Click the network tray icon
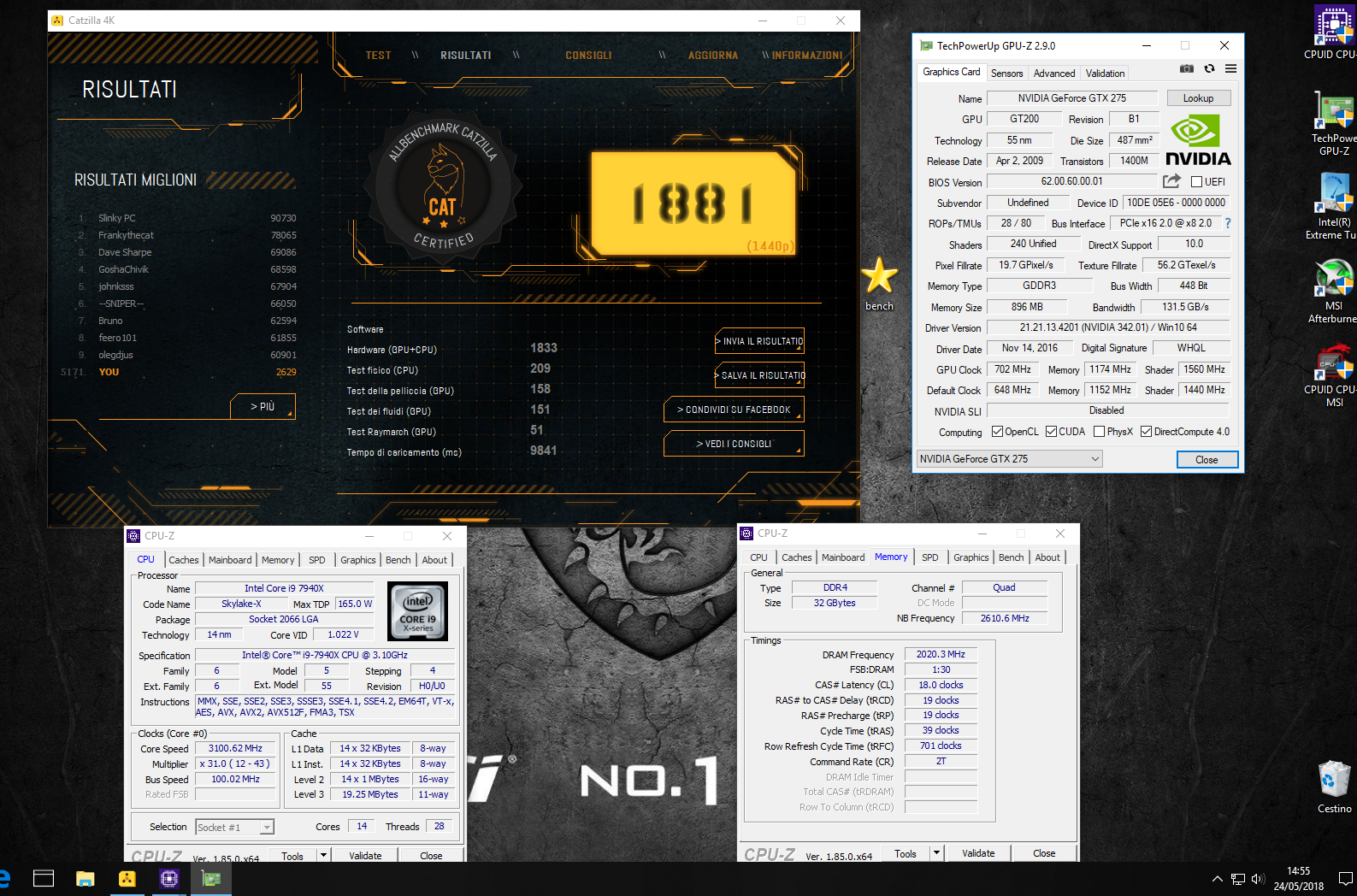1357x896 pixels. pyautogui.click(x=1237, y=879)
